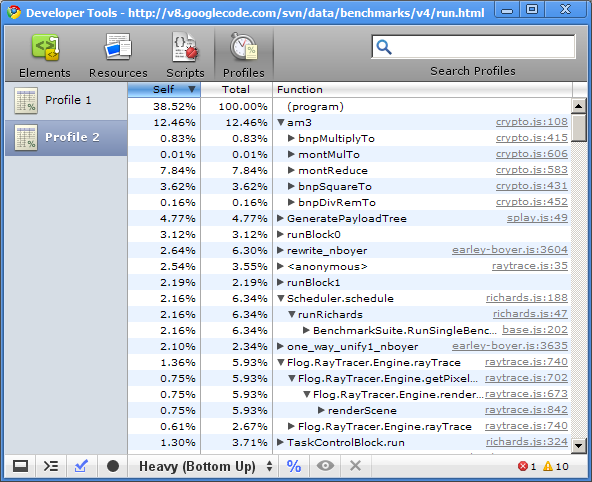This screenshot has width=592, height=482.
Task: Show the console with the status bar icon
Action: pos(51,467)
